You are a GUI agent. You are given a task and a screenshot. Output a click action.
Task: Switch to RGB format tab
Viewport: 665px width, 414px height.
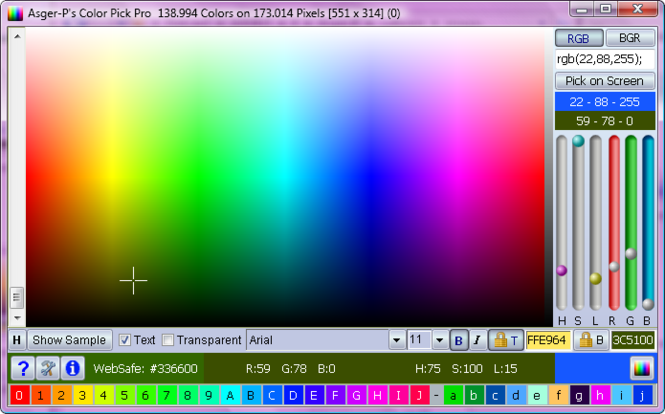click(579, 38)
